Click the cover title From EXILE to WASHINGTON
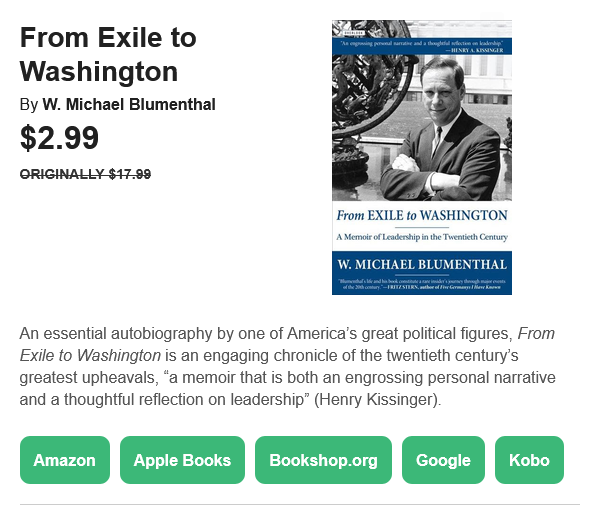The image size is (600, 507). [x=422, y=215]
